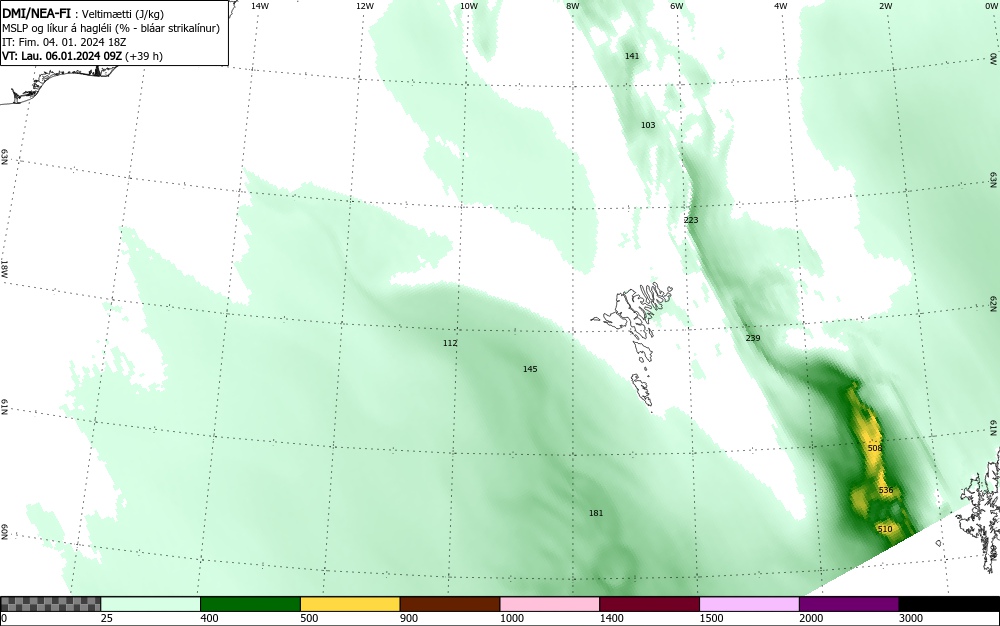Click the lavender 1500–2000 legend swatch
Viewport: 1000px width, 626px height.
(749, 604)
